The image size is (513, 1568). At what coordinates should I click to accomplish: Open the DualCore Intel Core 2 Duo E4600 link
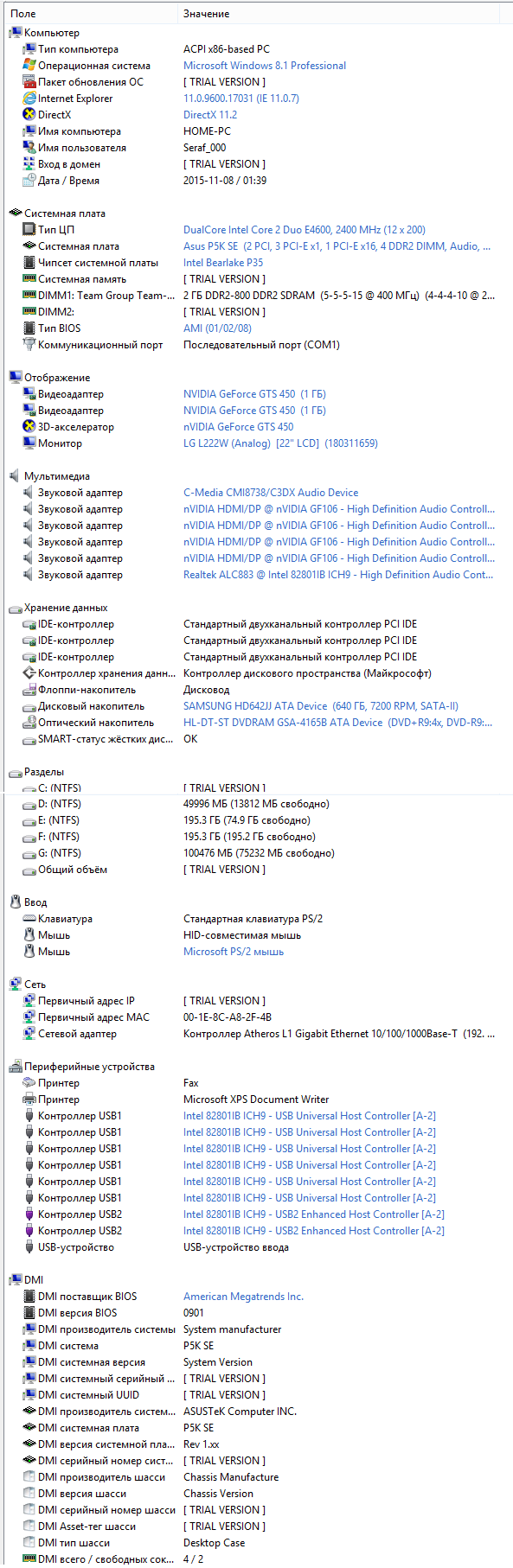[305, 230]
